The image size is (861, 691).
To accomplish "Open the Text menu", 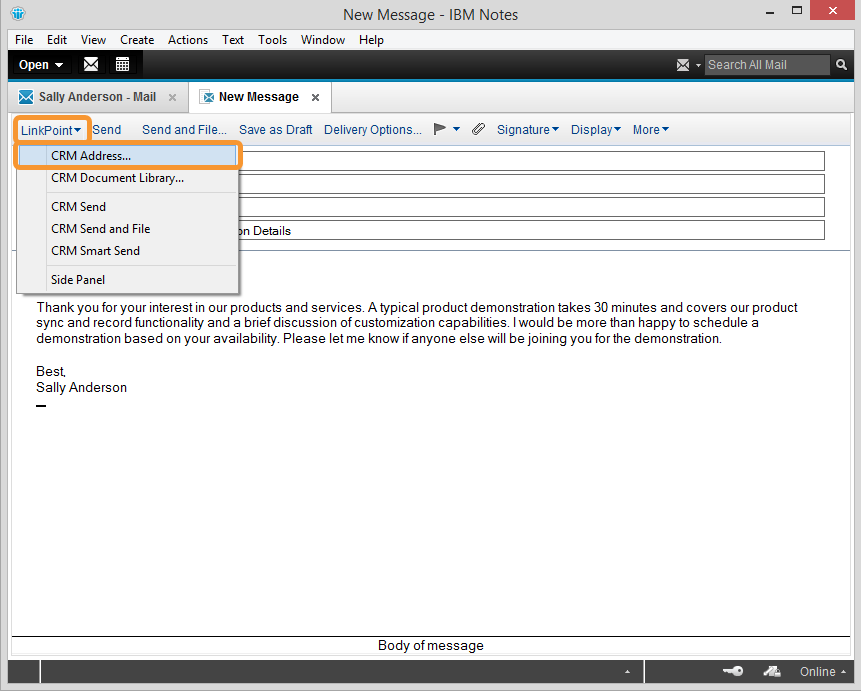I will (233, 40).
